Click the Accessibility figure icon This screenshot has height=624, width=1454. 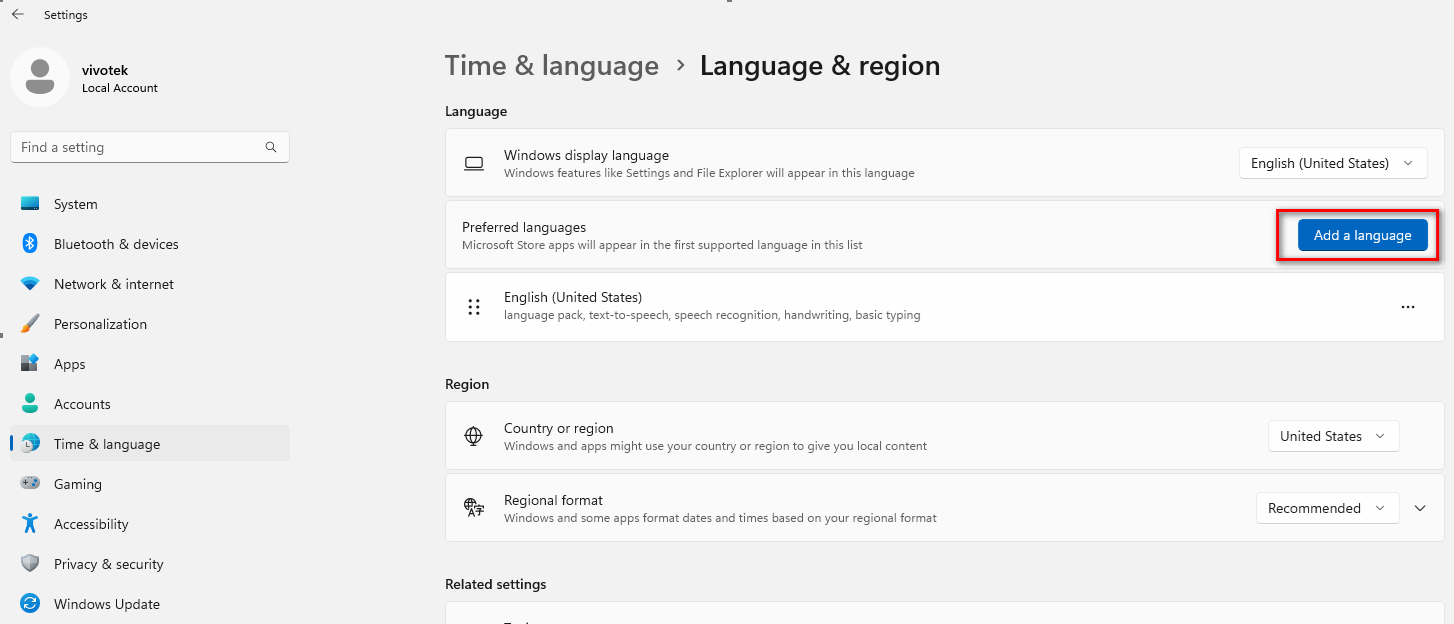30,524
